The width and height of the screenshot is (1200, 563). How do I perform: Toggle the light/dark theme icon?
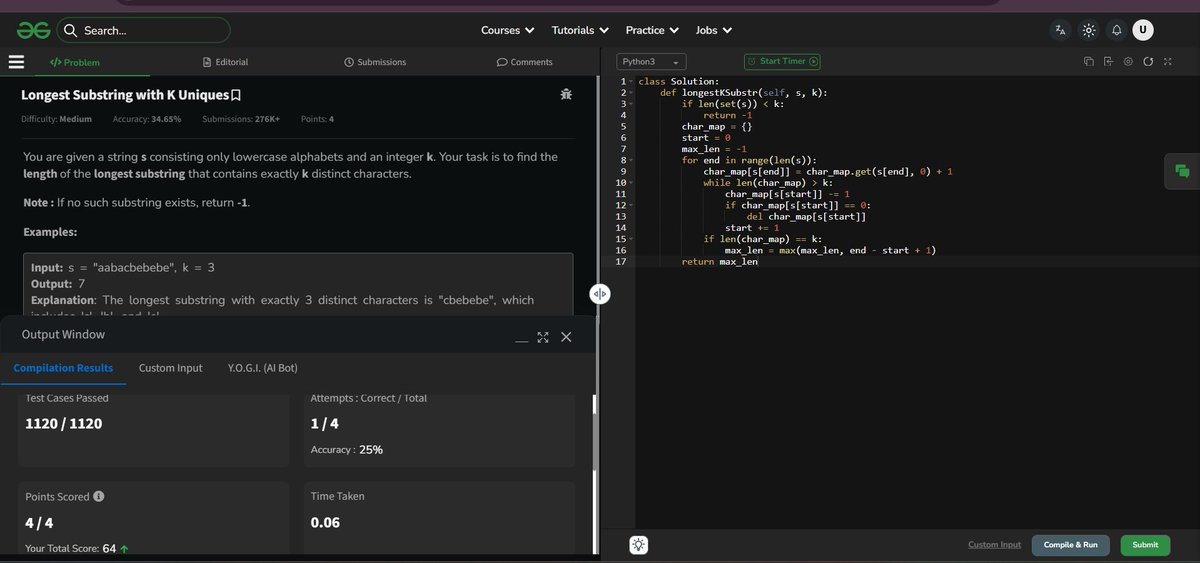tap(1088, 30)
